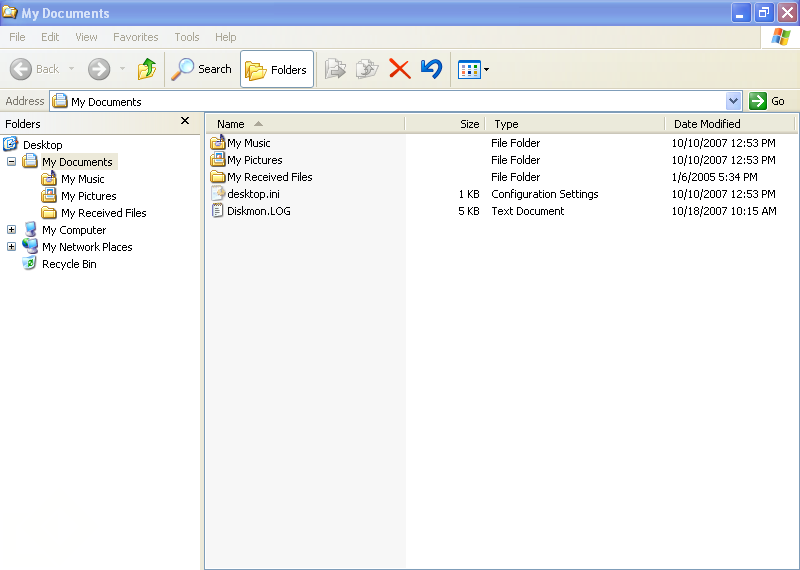Toggle the Folders pane button
Screen dimensions: 800x570
click(277, 69)
